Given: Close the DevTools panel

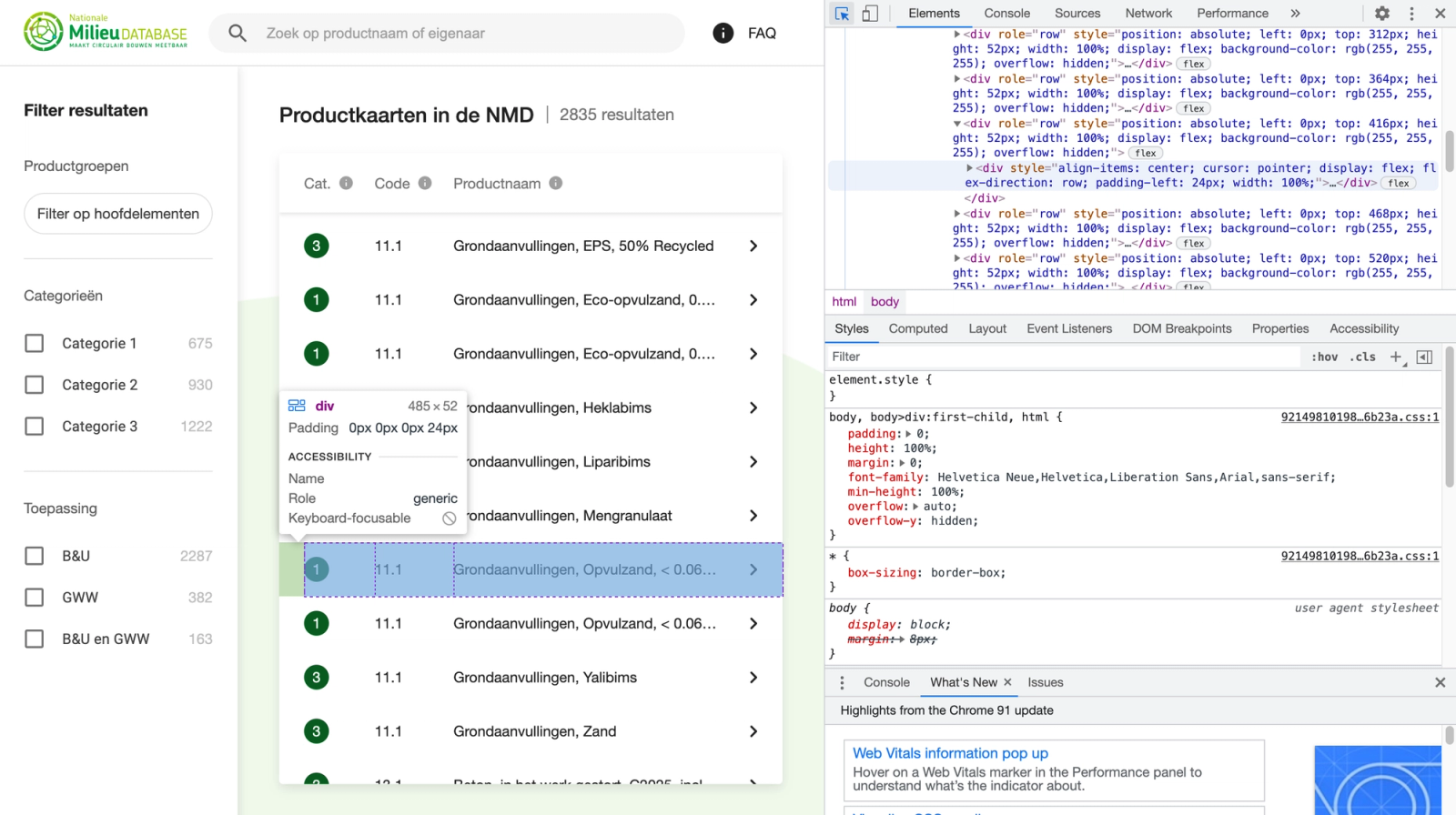Looking at the screenshot, I should [1440, 14].
